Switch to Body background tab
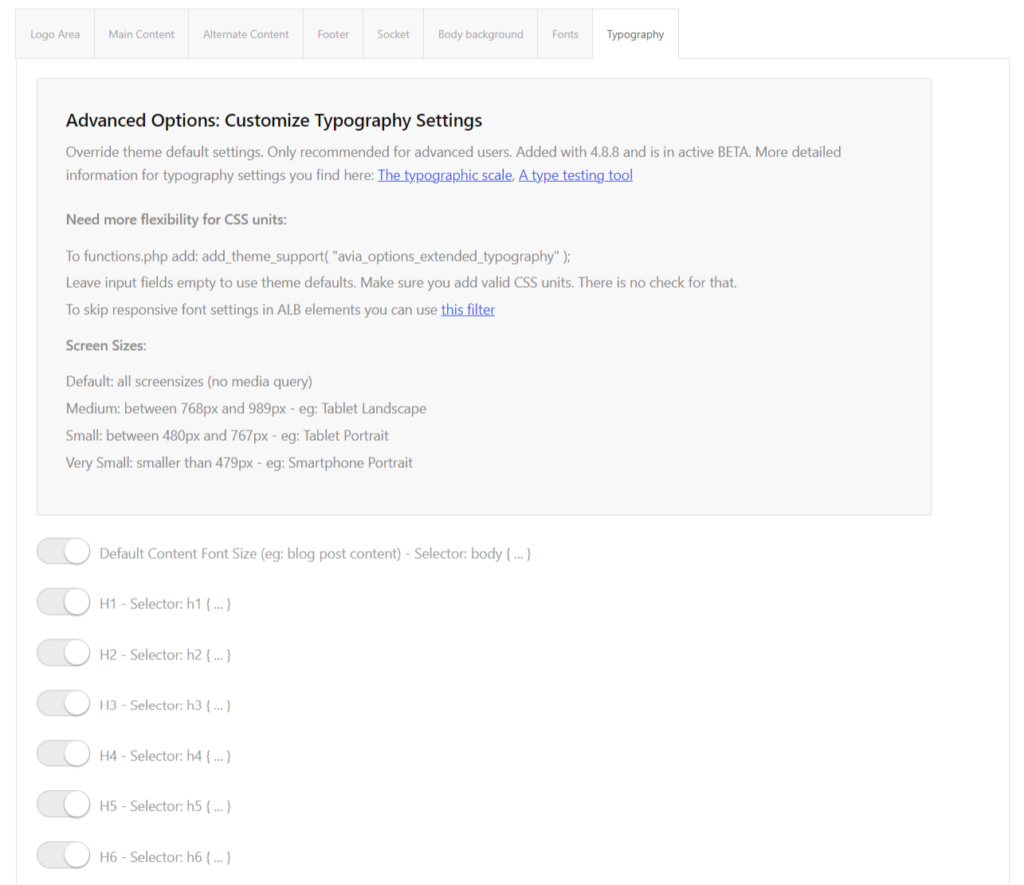Image resolution: width=1024 pixels, height=885 pixels. pyautogui.click(x=481, y=34)
